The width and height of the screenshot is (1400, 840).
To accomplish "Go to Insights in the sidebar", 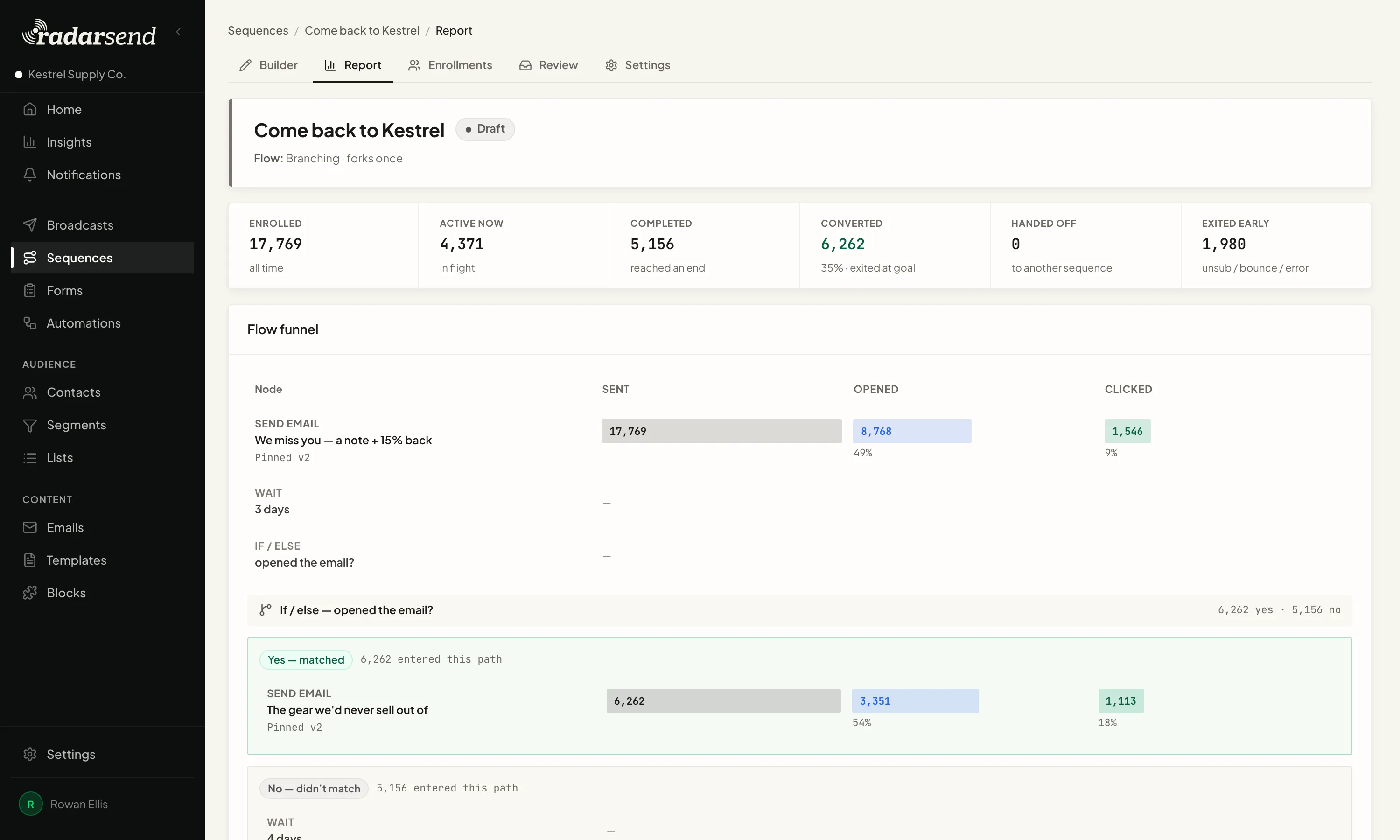I will click(102, 142).
